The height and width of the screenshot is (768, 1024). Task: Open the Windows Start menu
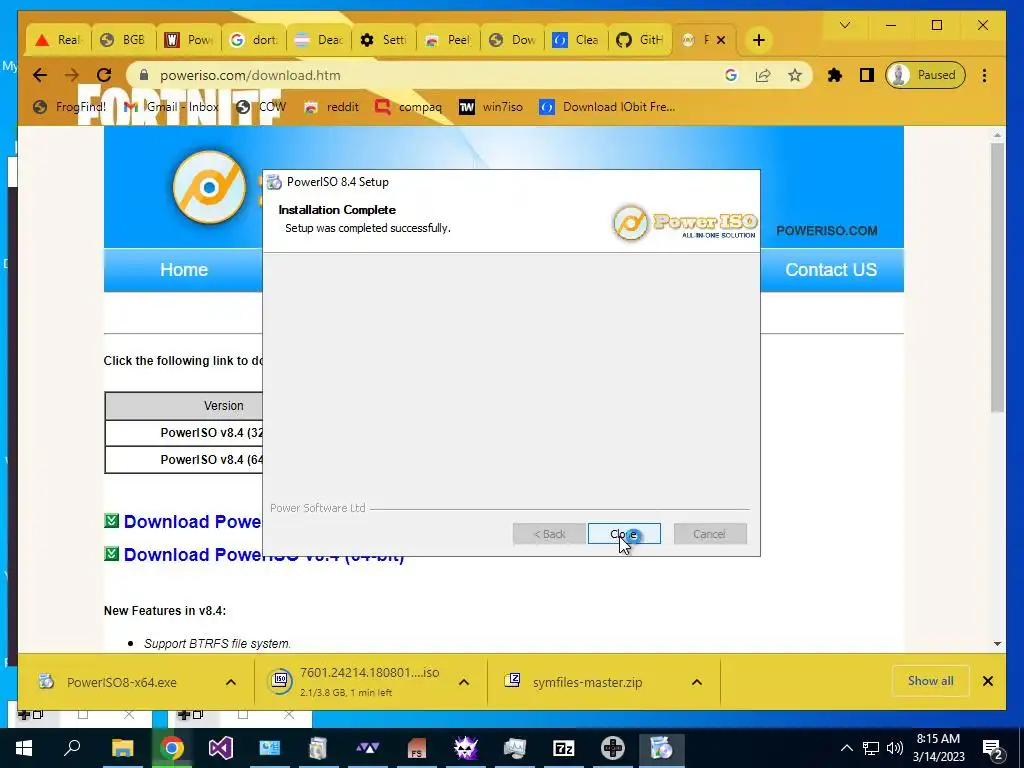pyautogui.click(x=24, y=748)
